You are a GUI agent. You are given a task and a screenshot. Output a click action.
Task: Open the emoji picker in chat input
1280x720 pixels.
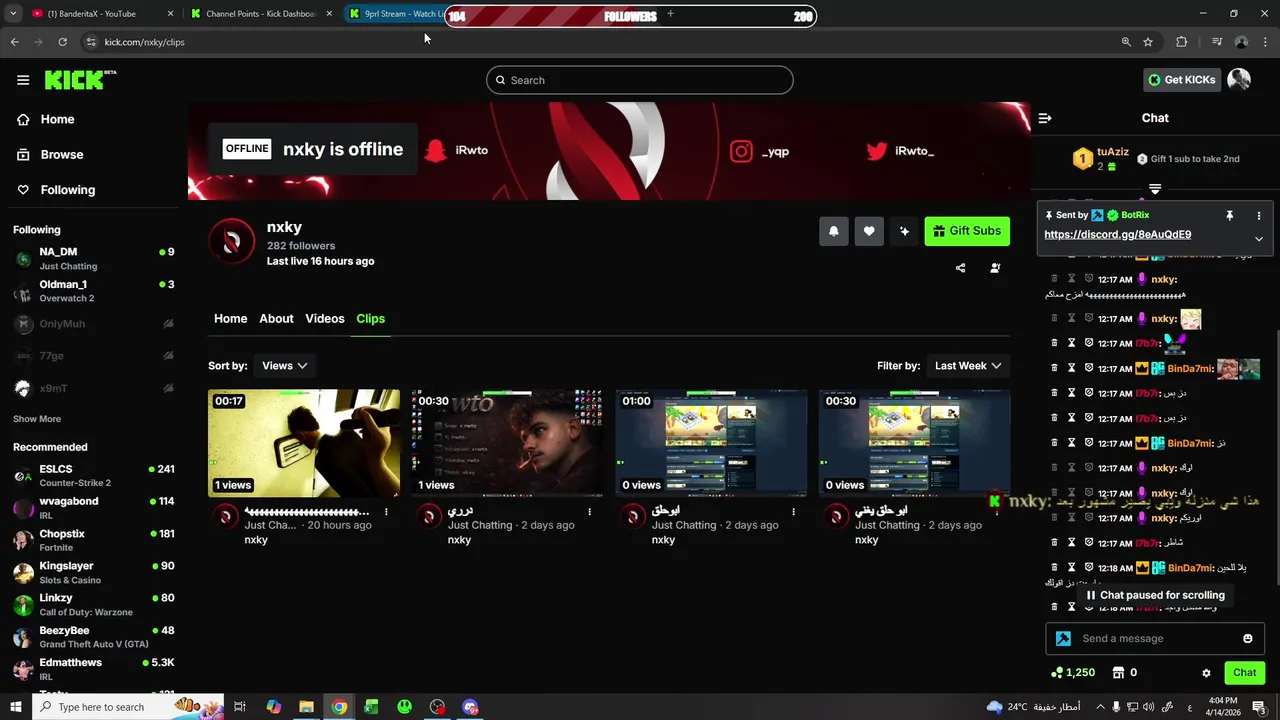[1247, 639]
